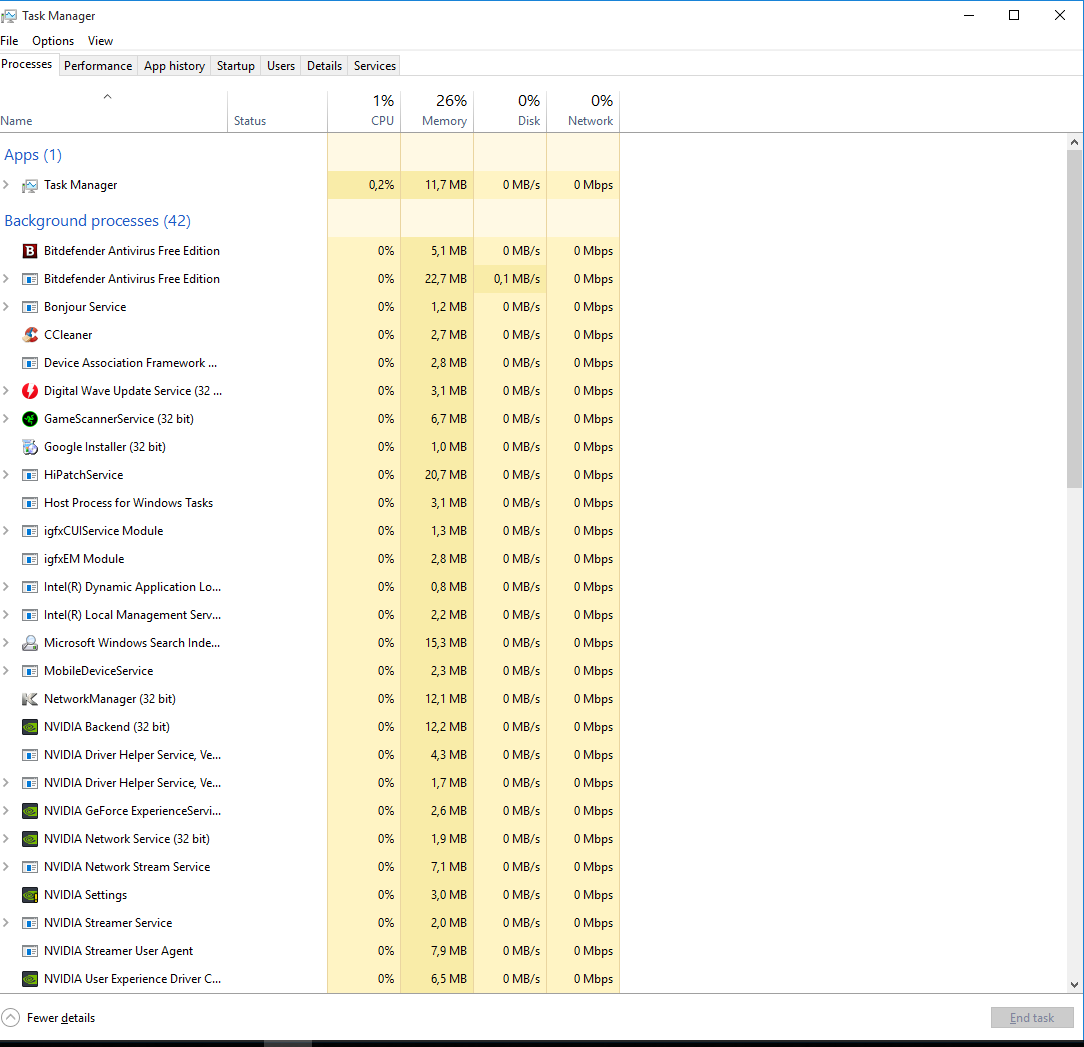Sort by the Status column header
Screen dimensions: 1084x1047
[277, 111]
